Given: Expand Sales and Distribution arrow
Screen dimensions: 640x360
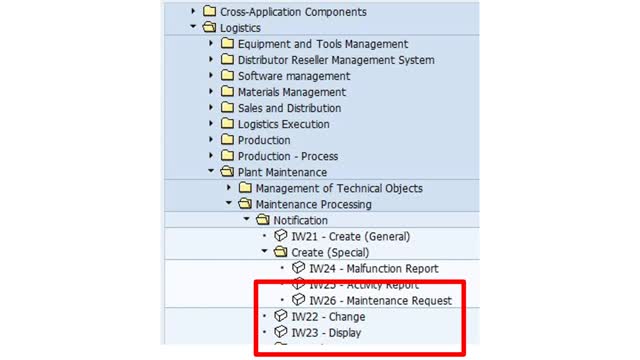Looking at the screenshot, I should point(211,107).
